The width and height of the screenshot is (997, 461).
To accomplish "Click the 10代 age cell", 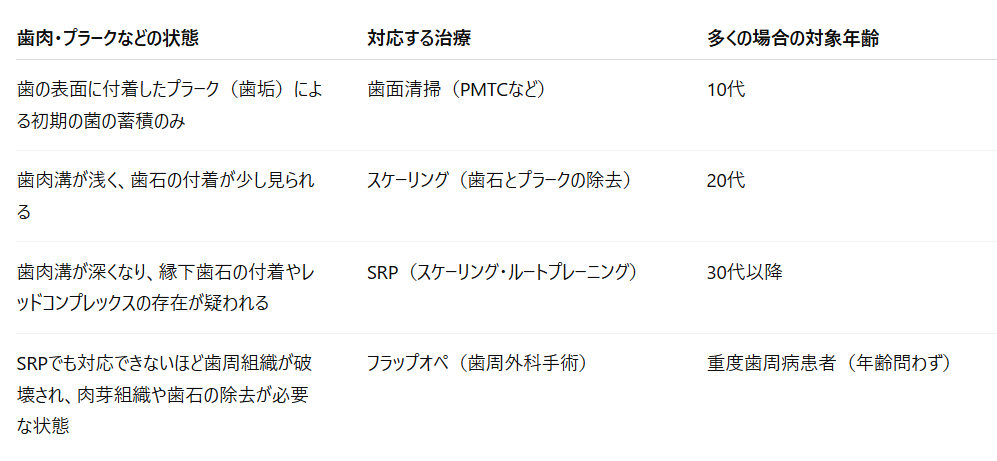I will click(x=725, y=90).
